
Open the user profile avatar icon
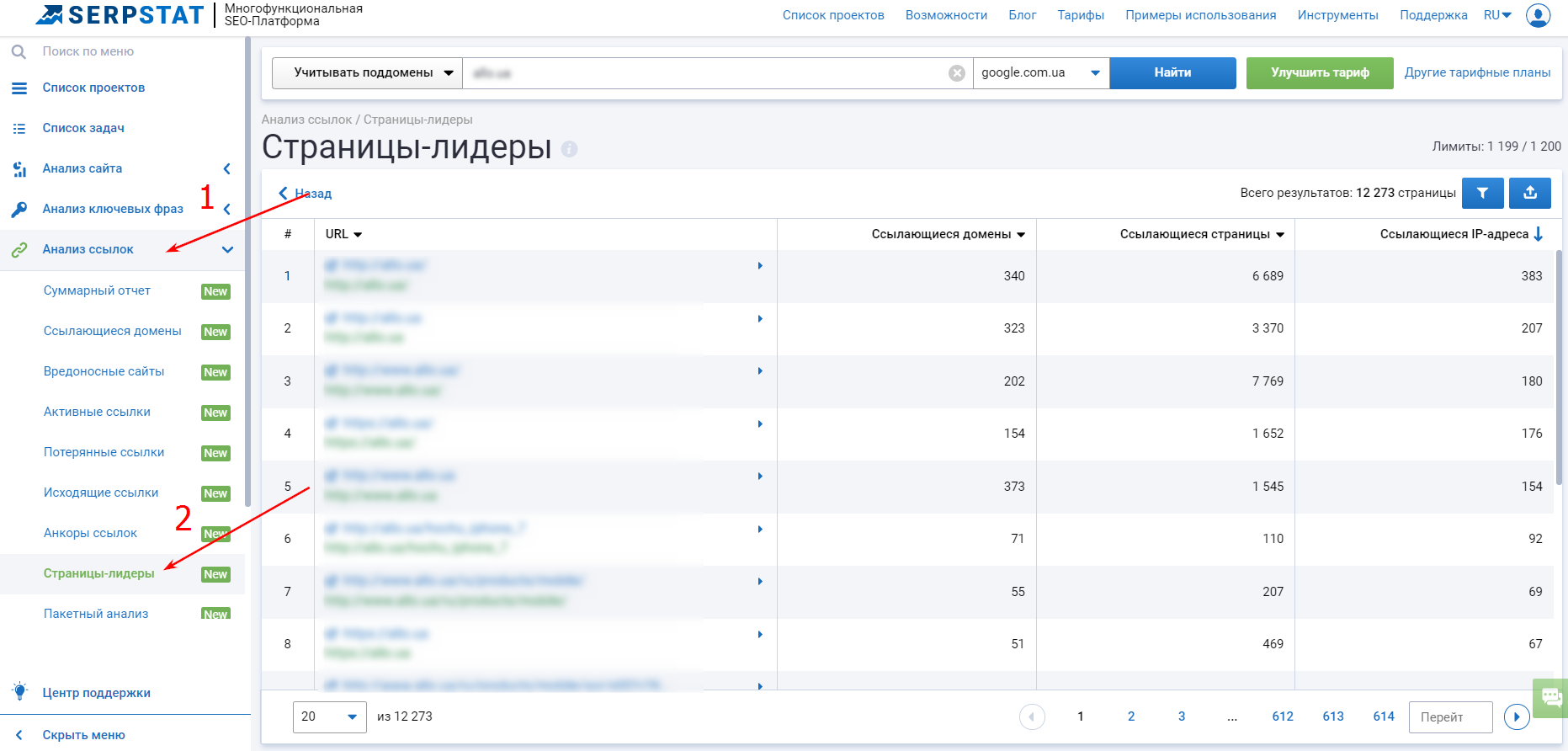(x=1539, y=15)
